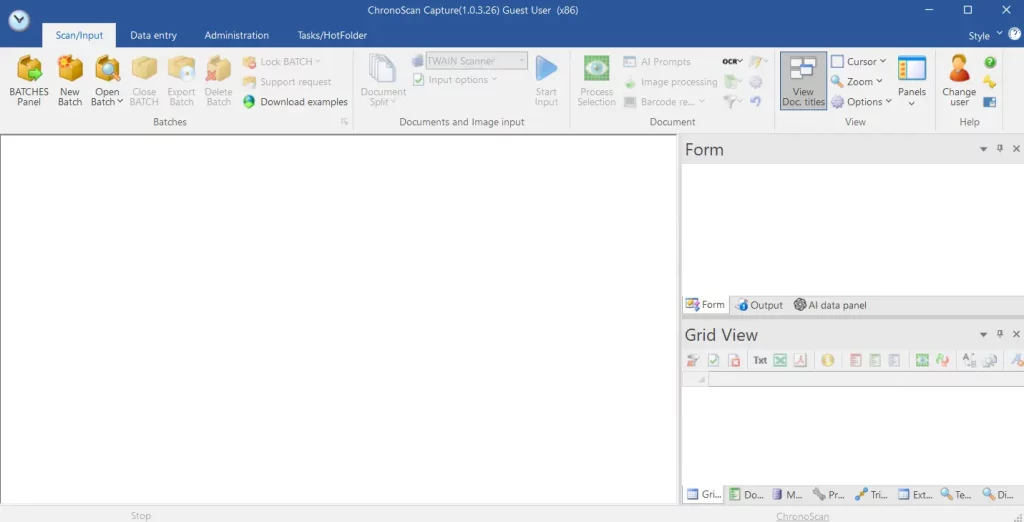Click the Stop button in status bar
Viewport: 1024px width, 522px height.
pos(140,515)
